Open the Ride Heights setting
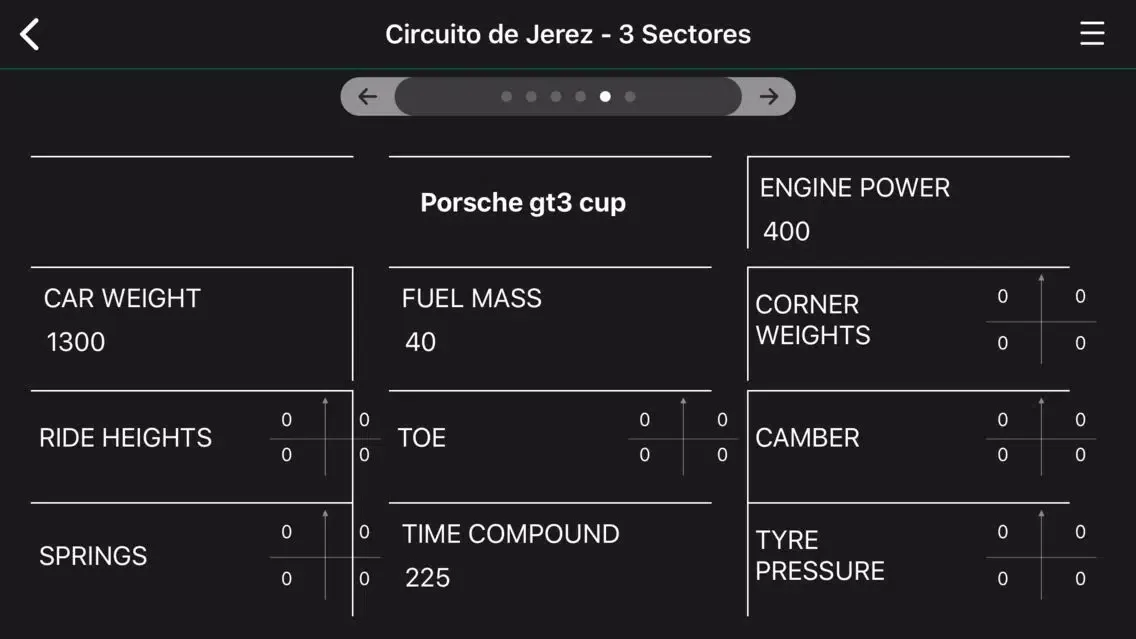Image resolution: width=1136 pixels, height=639 pixels. [x=126, y=438]
